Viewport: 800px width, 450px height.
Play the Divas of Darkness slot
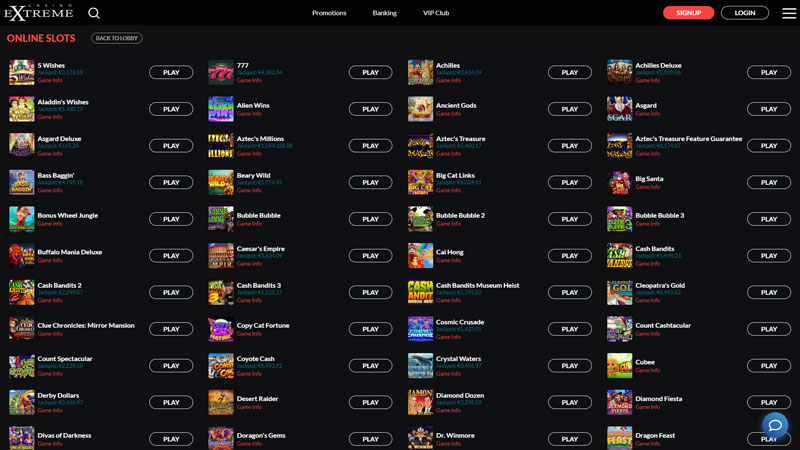[171, 439]
